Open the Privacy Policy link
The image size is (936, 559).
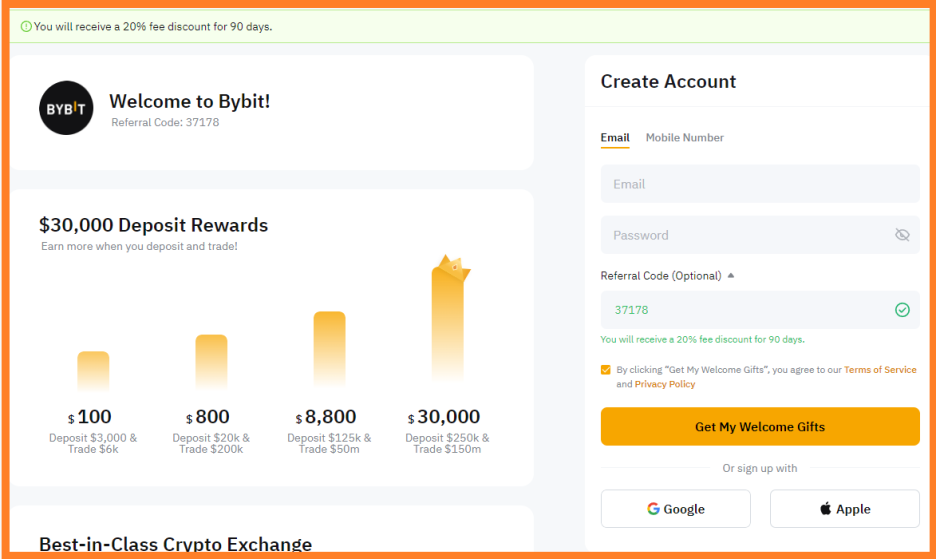[x=664, y=384]
